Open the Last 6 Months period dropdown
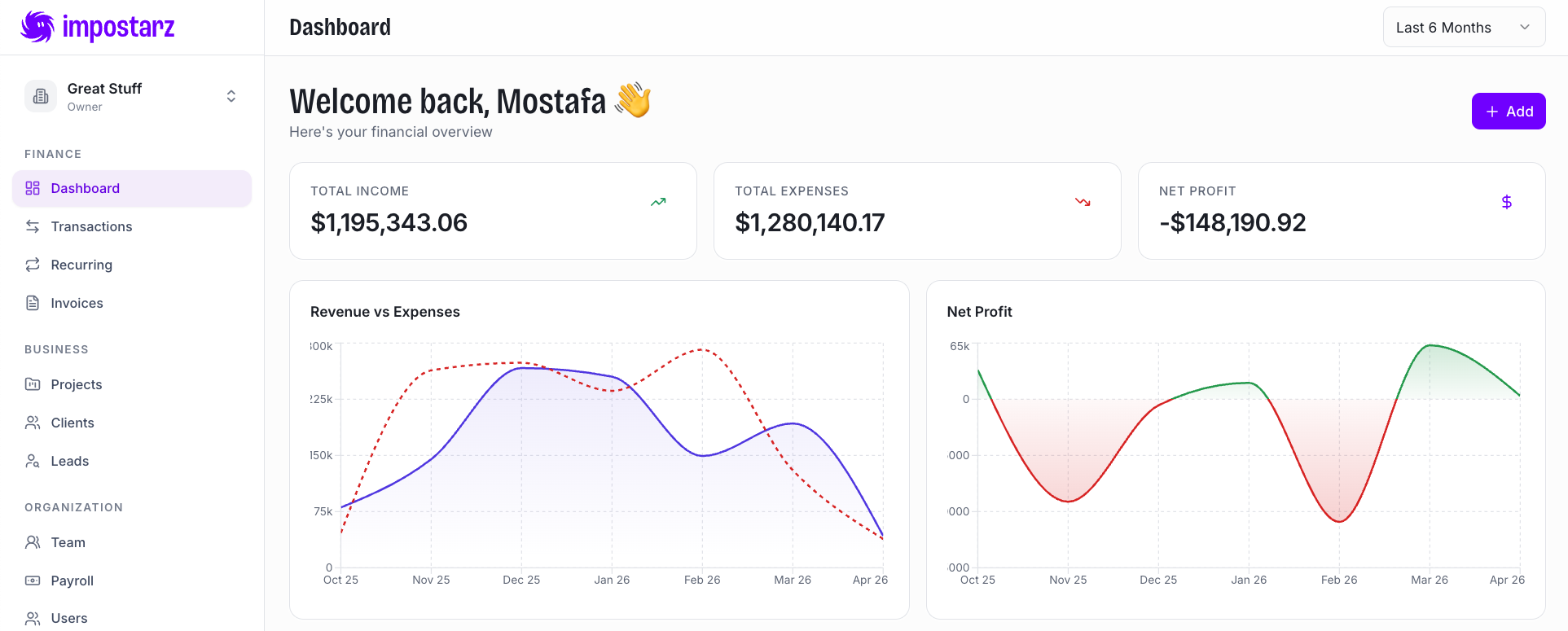The width and height of the screenshot is (1568, 631). tap(1463, 28)
